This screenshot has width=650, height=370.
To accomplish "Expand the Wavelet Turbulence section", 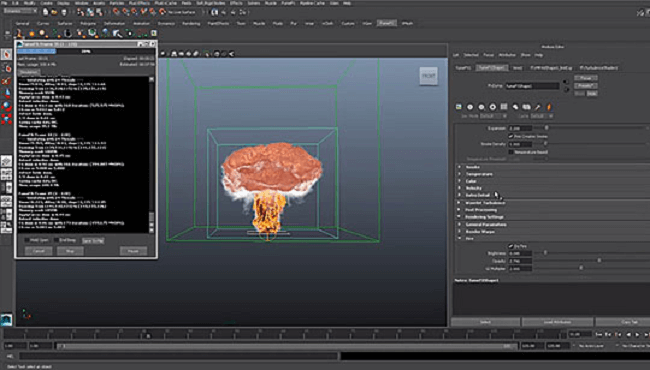I will coord(459,203).
